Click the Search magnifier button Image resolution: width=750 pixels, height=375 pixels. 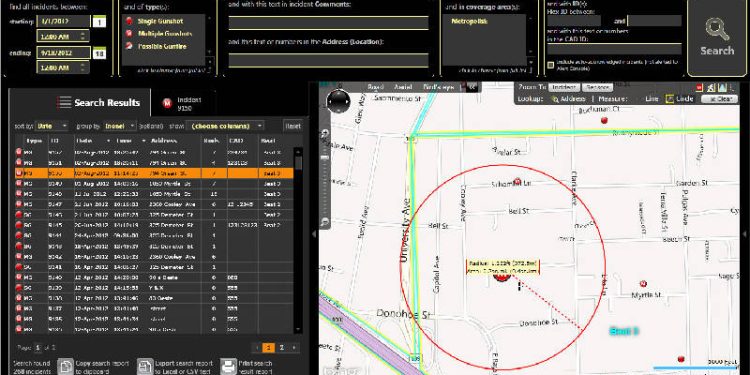(x=717, y=38)
